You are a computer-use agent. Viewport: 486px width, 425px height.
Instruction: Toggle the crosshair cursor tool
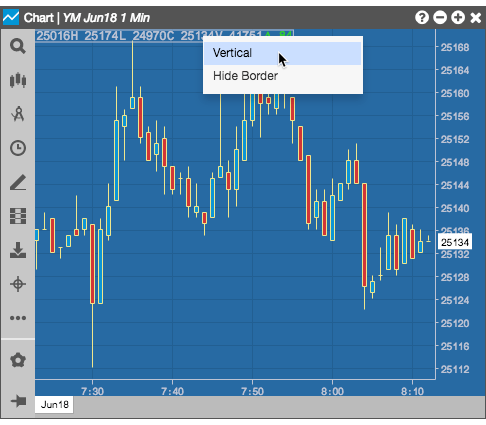[18, 284]
